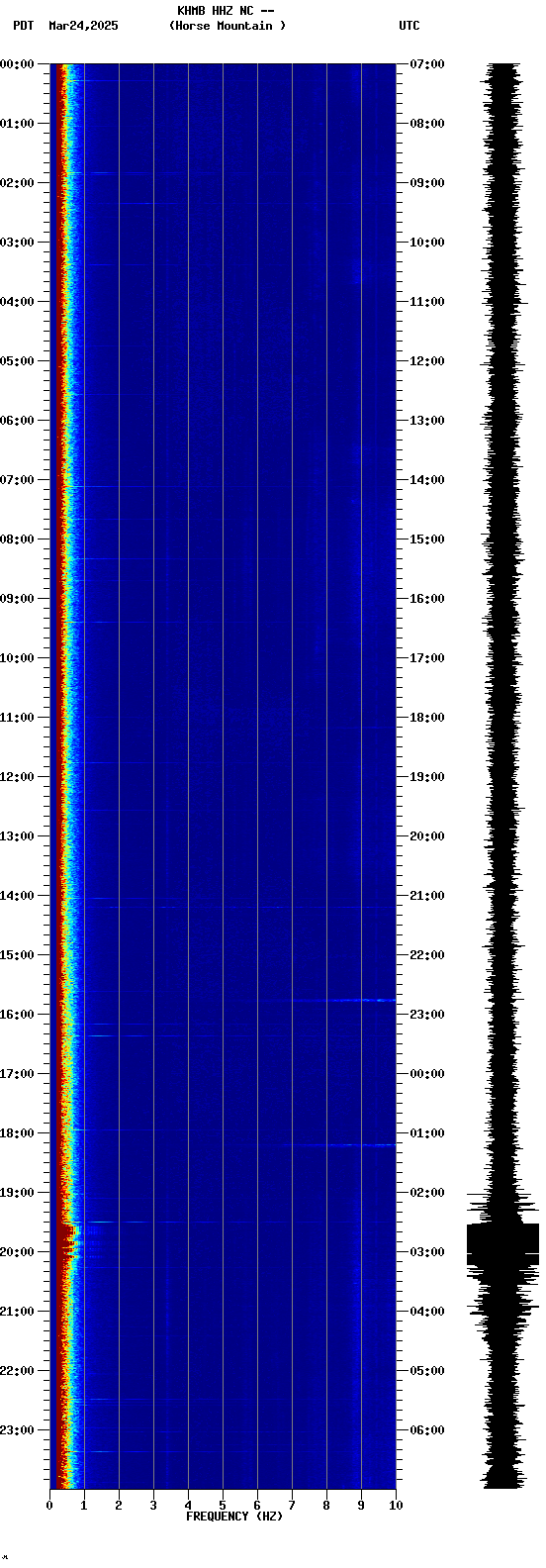Click the 07:00 UTC time label
The width and height of the screenshot is (546, 1568).
pos(427,64)
